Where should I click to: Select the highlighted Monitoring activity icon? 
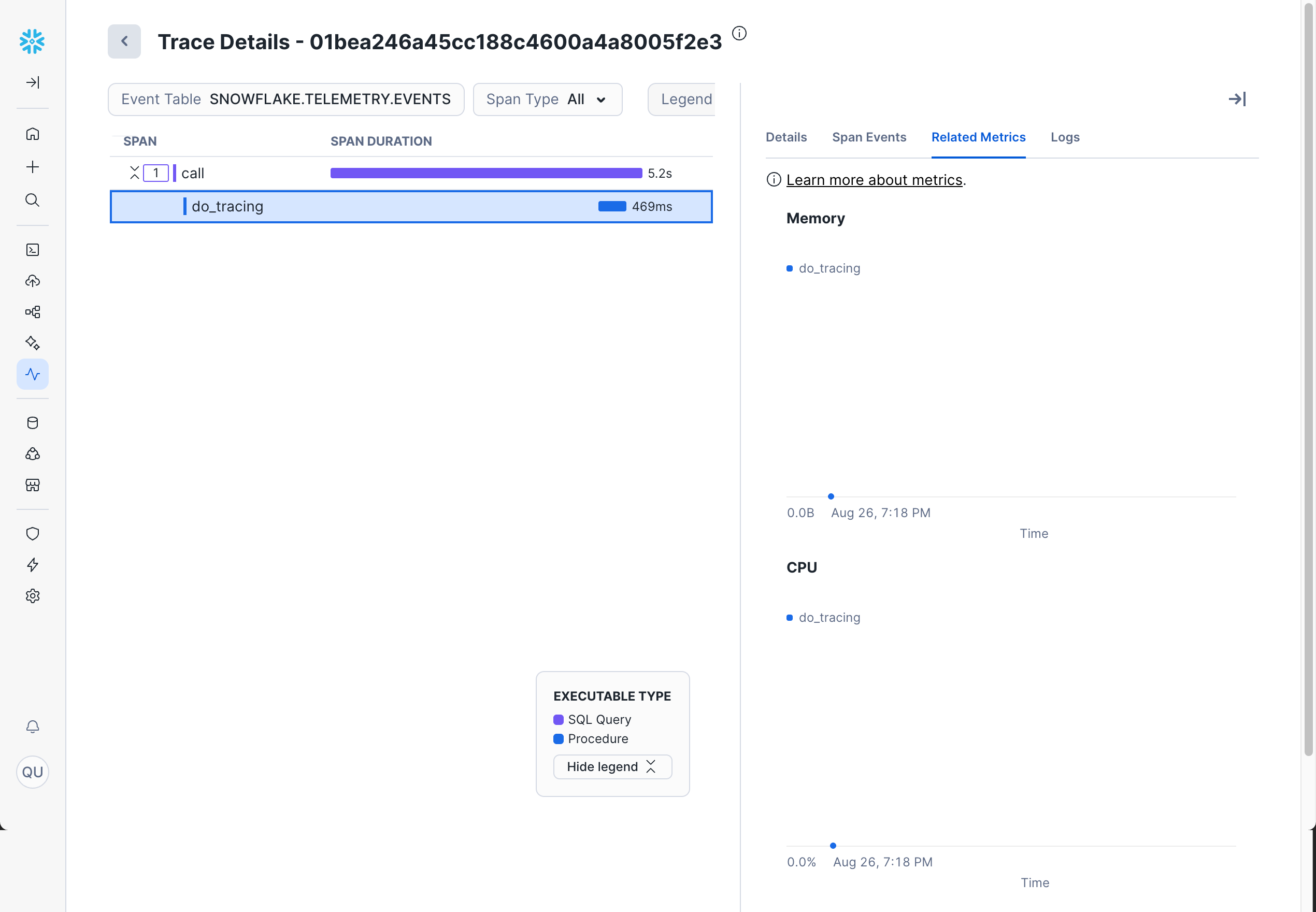(x=33, y=374)
